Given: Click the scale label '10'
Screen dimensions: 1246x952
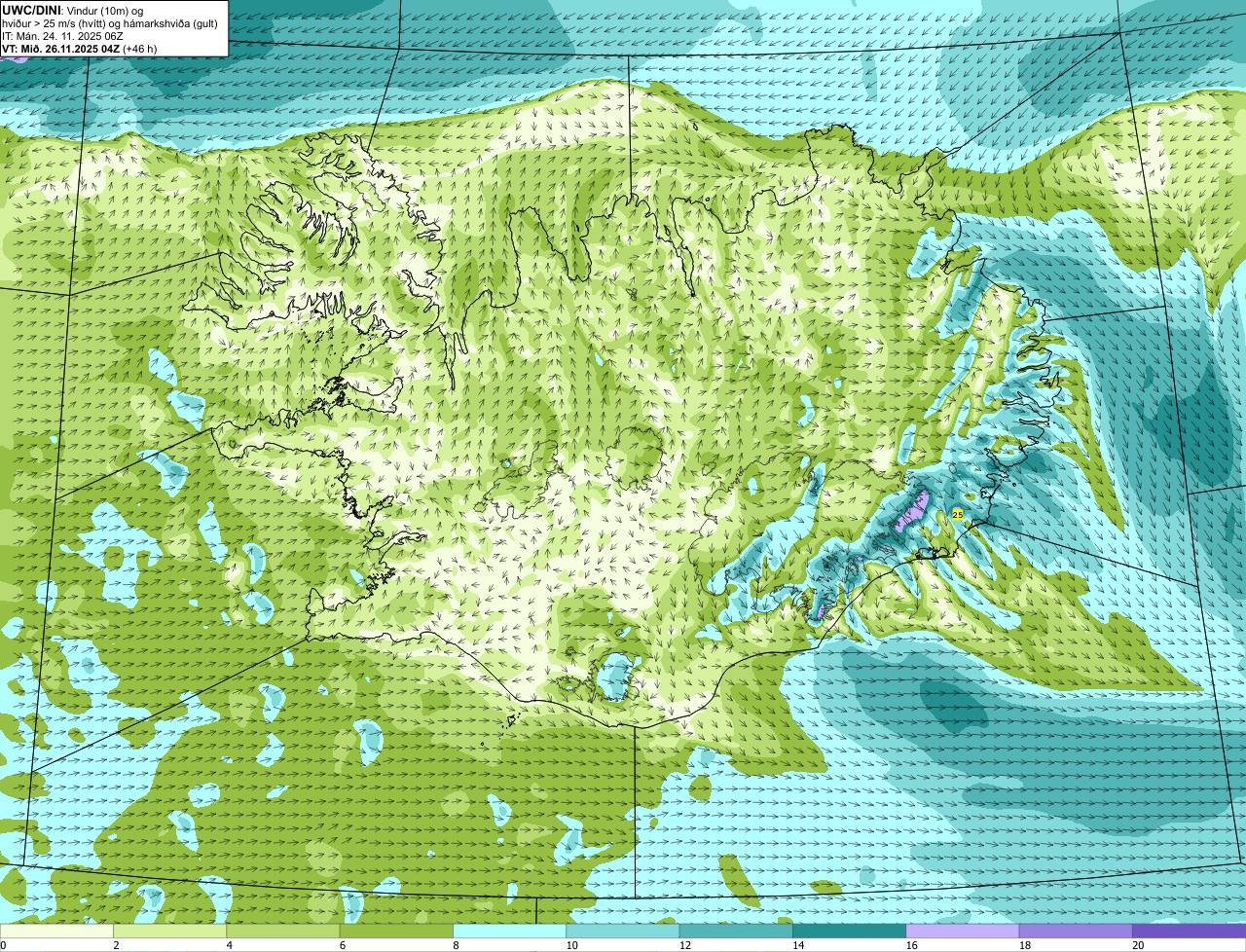Looking at the screenshot, I should coord(570,945).
